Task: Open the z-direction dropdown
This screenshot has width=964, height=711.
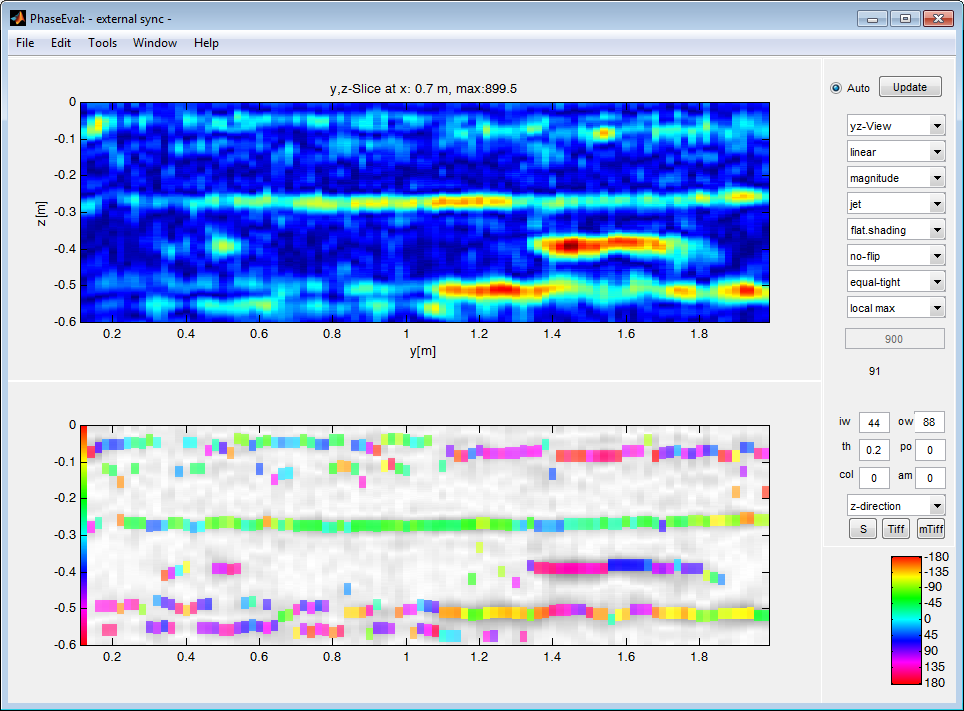Action: point(896,506)
